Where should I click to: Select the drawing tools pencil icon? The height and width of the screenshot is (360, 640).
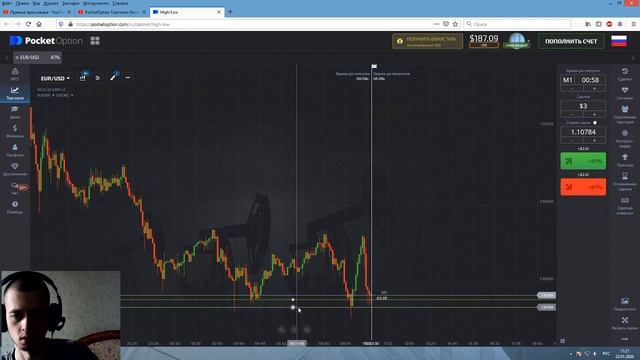point(113,77)
